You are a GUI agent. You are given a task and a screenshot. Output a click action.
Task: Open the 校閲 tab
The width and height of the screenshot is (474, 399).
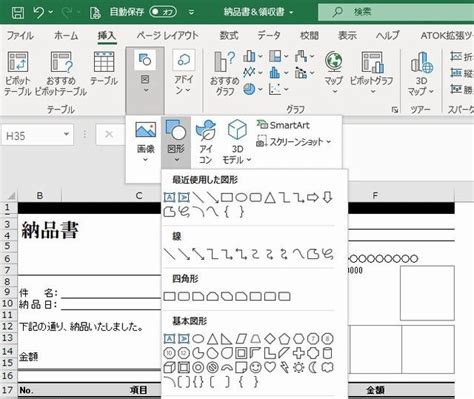pos(309,35)
